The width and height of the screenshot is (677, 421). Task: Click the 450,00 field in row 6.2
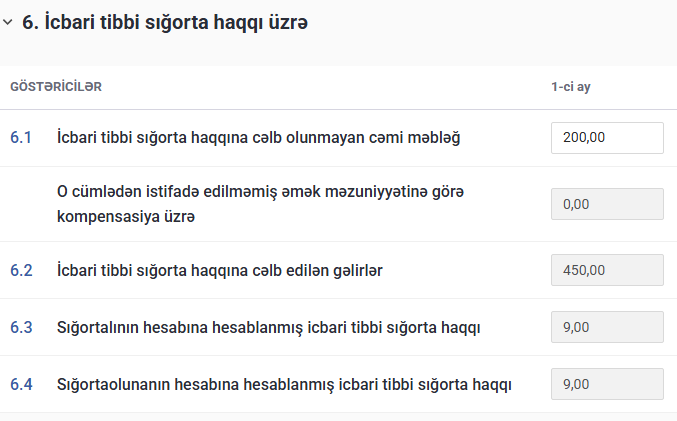click(607, 270)
